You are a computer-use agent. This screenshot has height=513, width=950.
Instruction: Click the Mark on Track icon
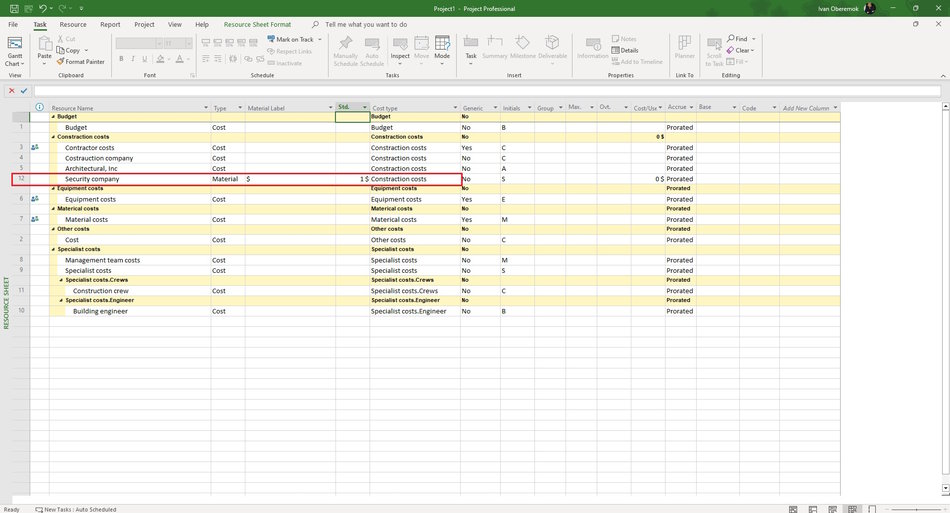[271, 39]
